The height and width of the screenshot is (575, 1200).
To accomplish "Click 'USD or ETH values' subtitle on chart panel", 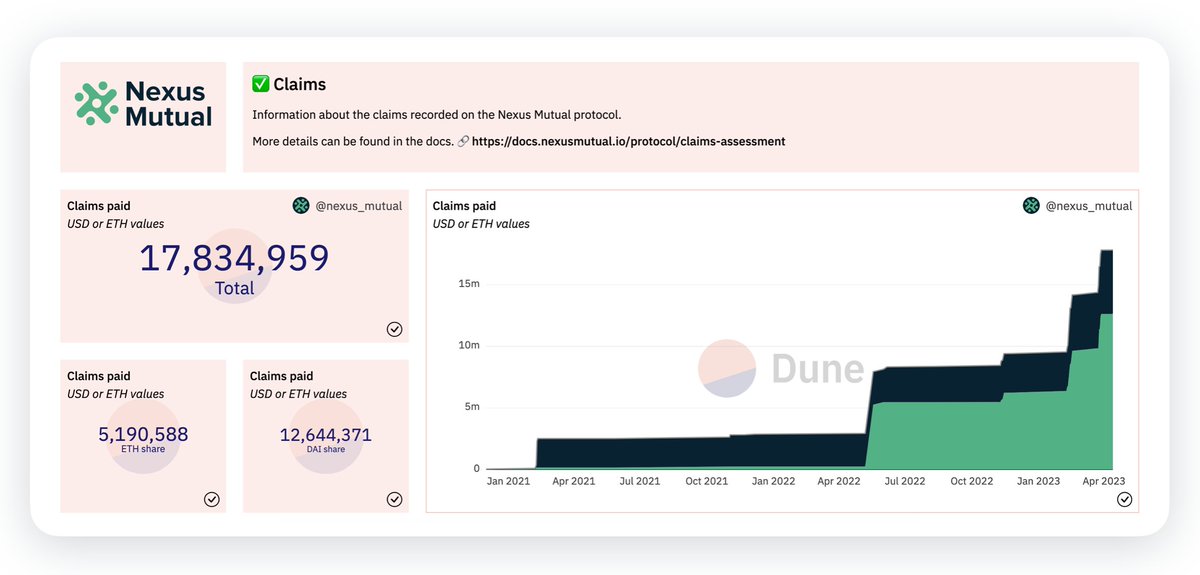I will (x=481, y=224).
